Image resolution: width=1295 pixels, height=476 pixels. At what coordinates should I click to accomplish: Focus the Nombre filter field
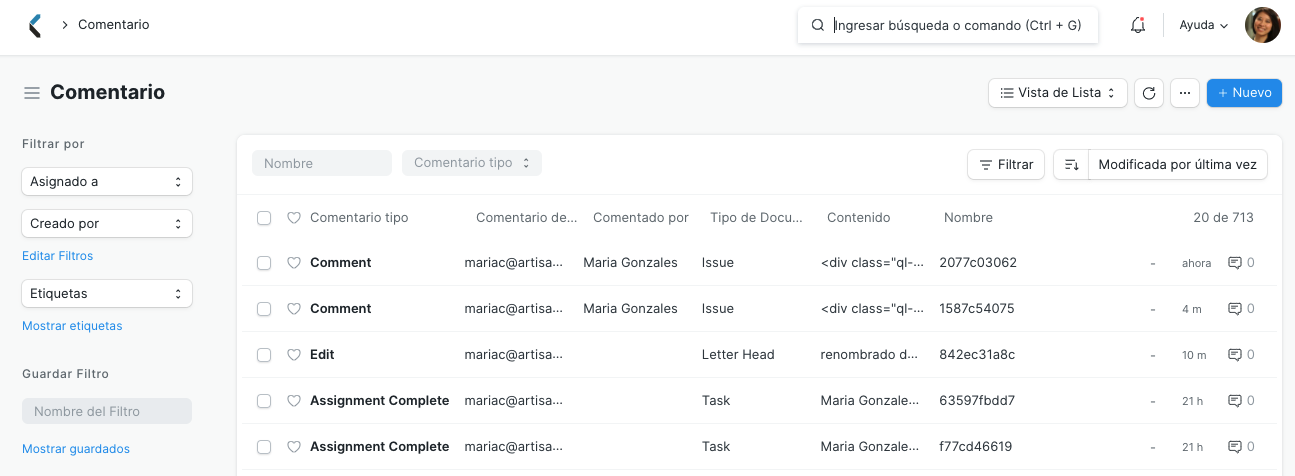click(322, 163)
